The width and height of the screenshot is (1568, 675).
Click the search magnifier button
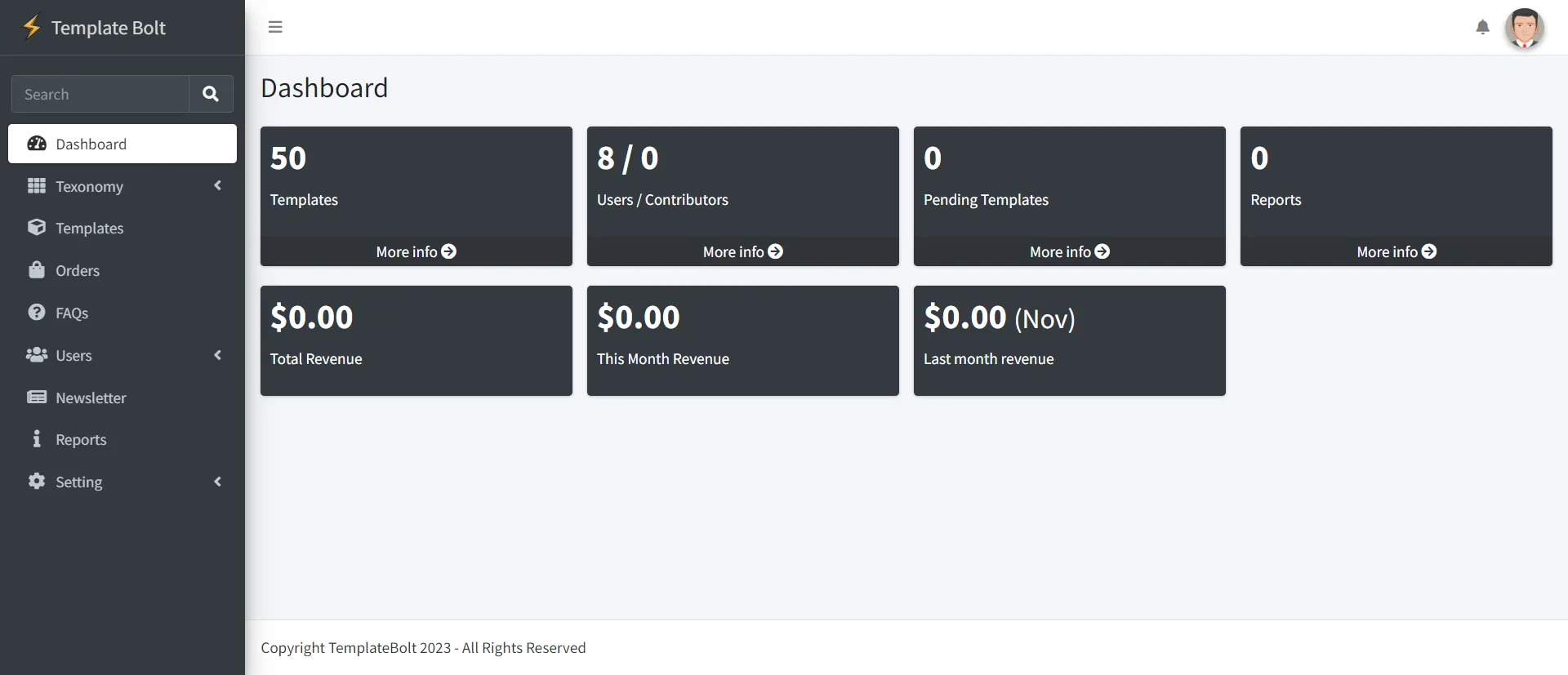[211, 94]
